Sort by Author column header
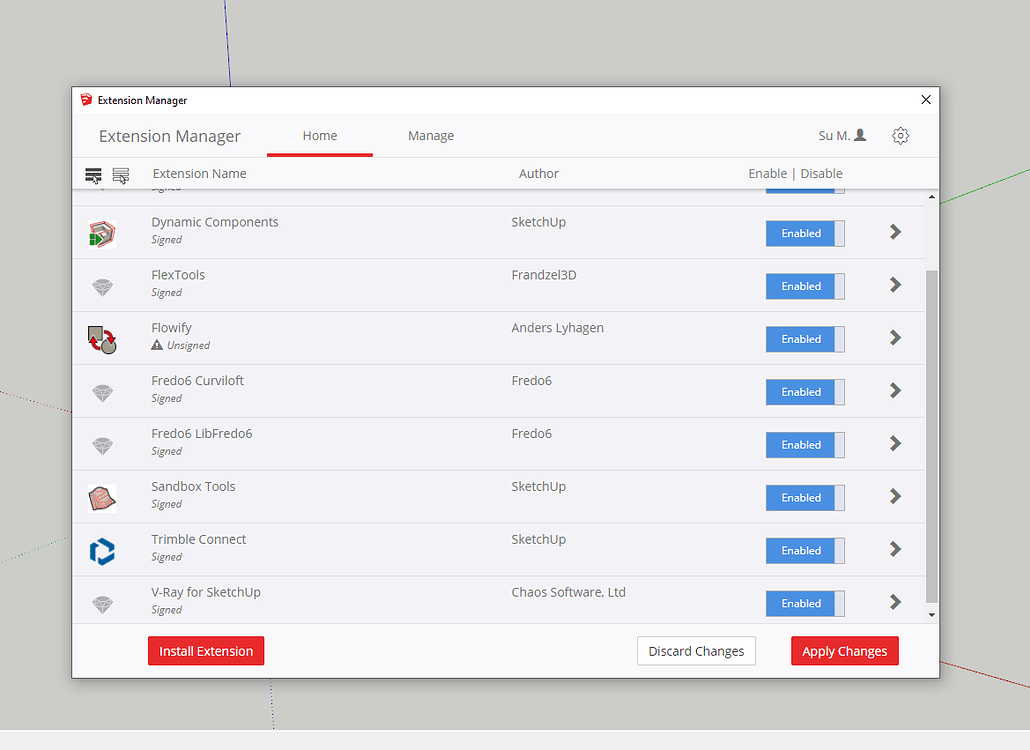Image resolution: width=1030 pixels, height=750 pixels. click(x=539, y=173)
